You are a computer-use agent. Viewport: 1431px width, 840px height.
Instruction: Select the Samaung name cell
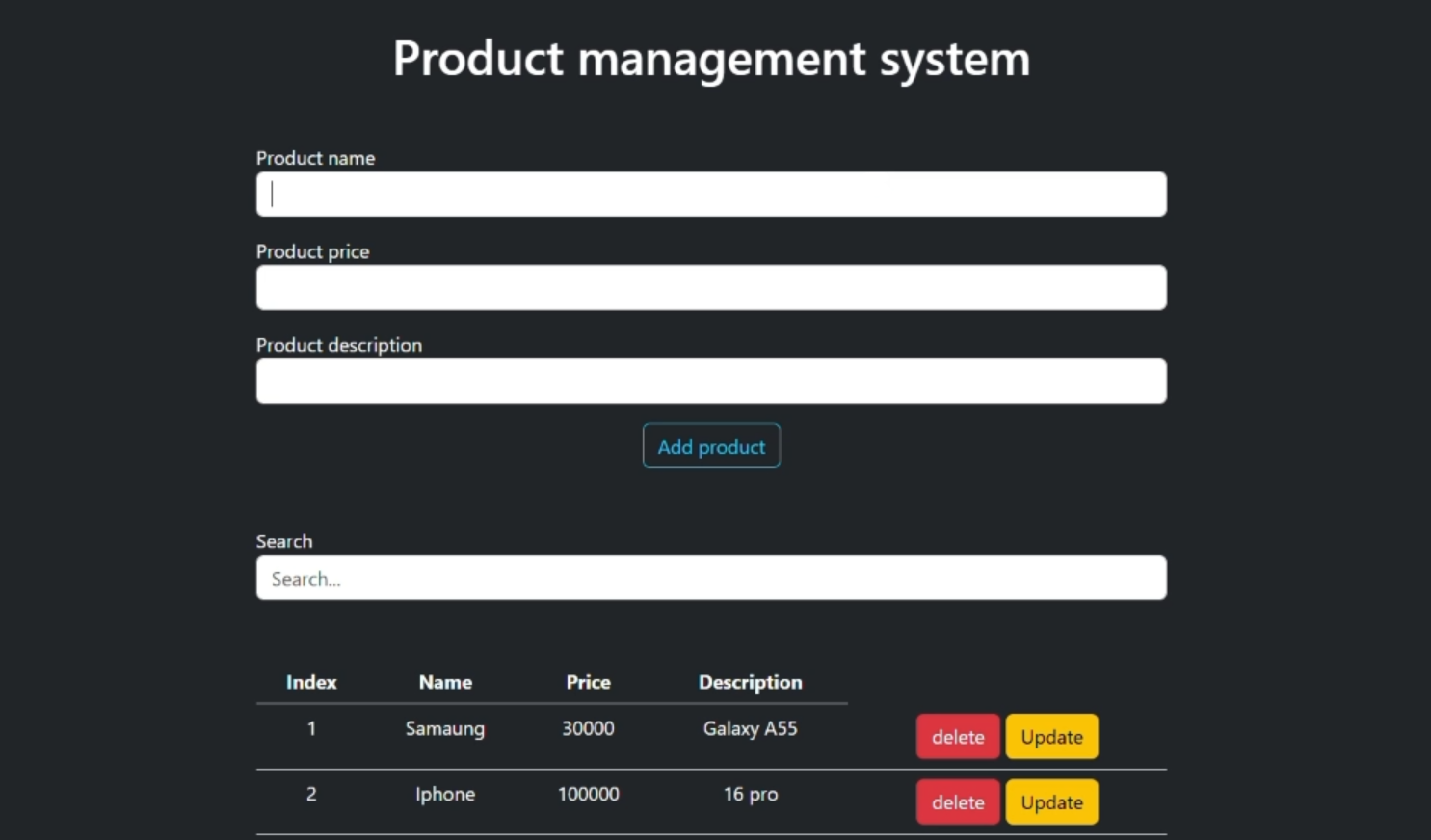click(445, 728)
